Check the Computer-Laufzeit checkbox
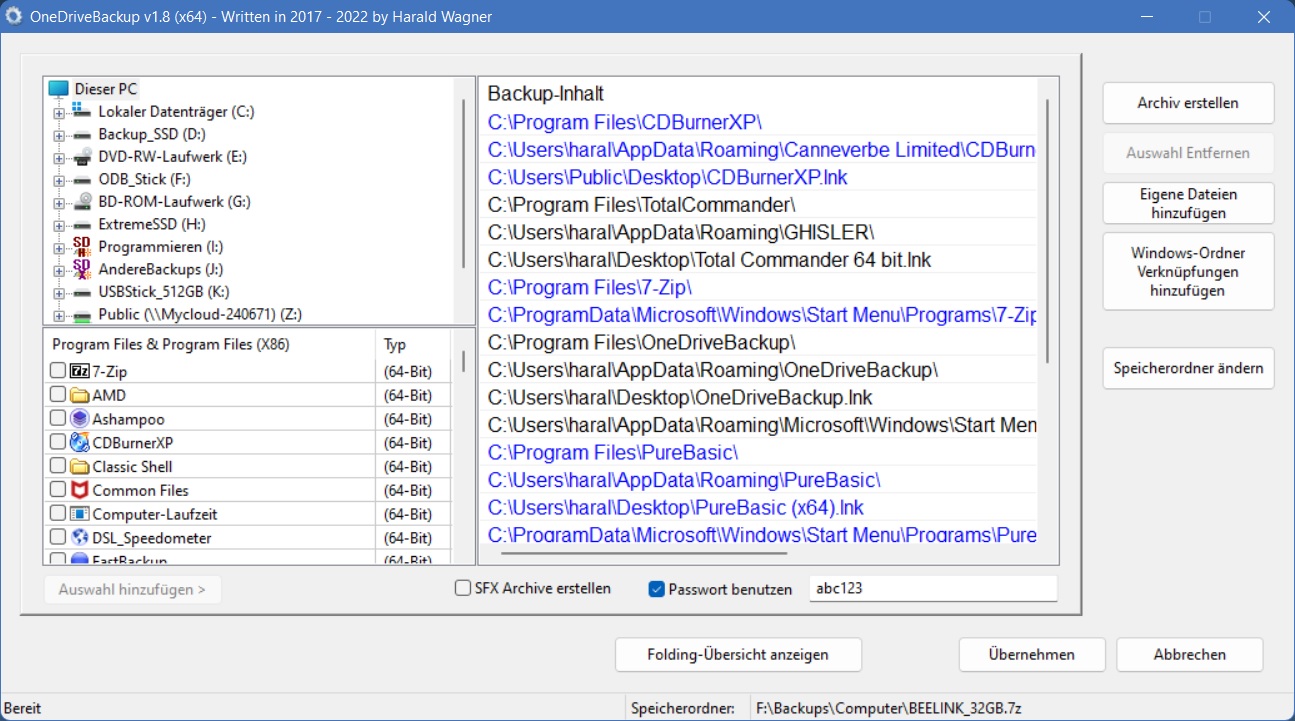This screenshot has width=1295, height=721. click(57, 514)
